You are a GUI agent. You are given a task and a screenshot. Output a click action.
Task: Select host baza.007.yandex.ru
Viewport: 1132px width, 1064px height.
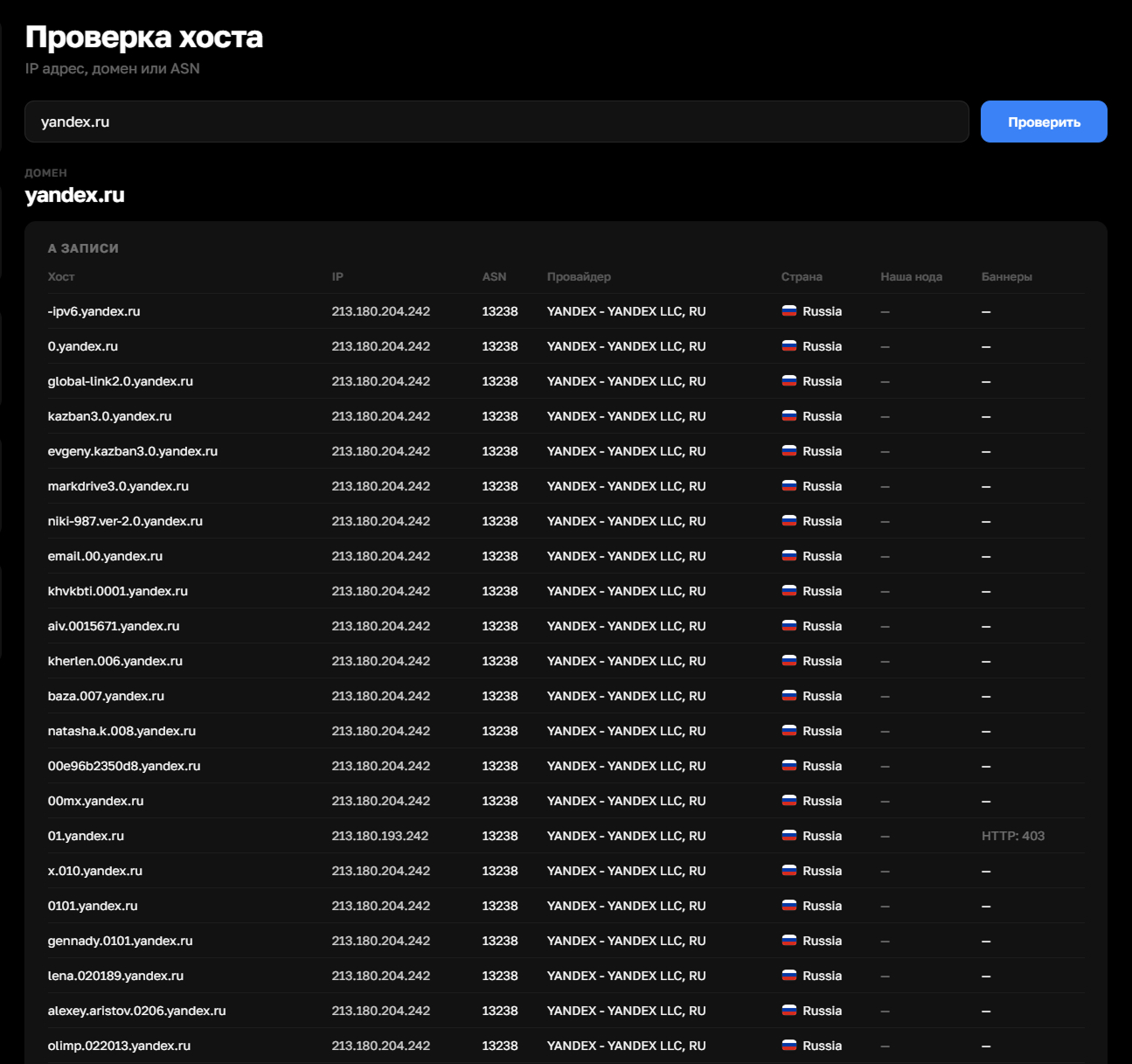click(106, 696)
